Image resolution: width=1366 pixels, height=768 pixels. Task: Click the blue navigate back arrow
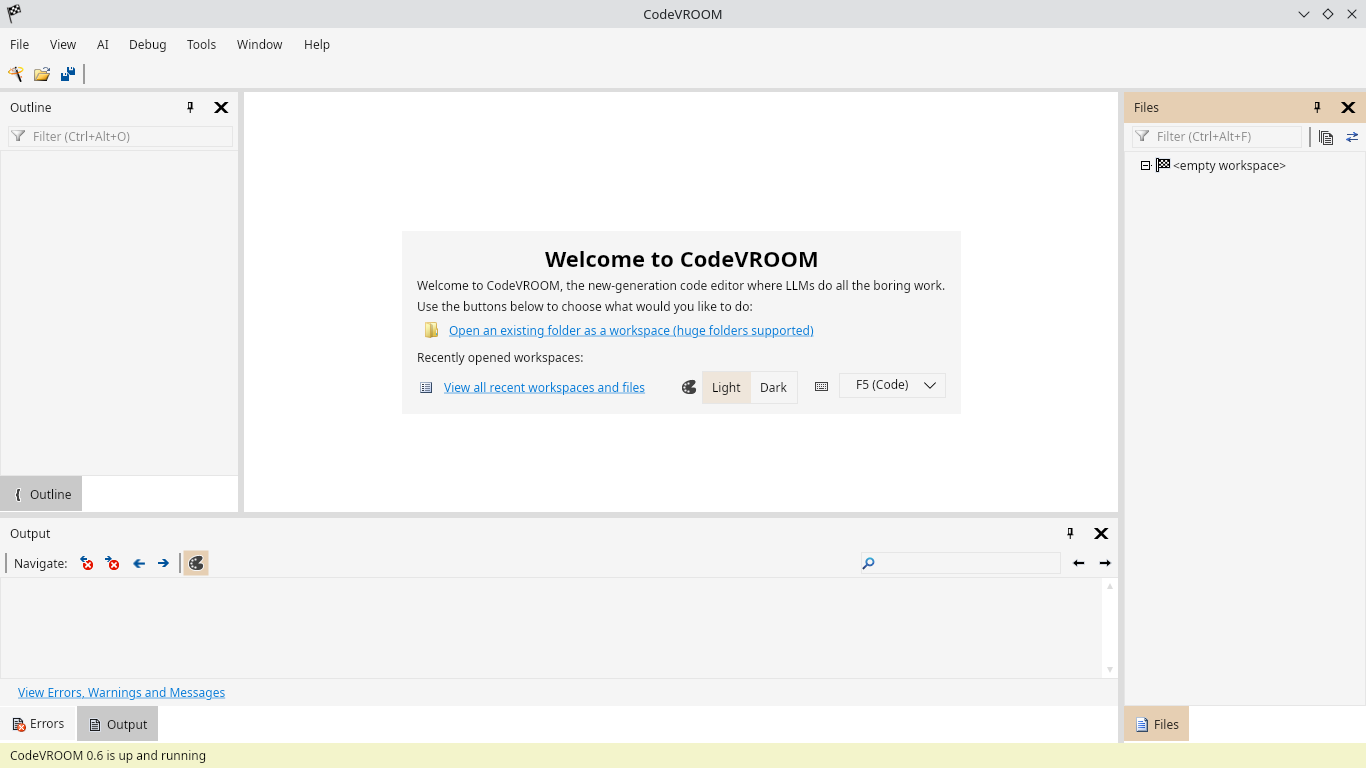click(x=139, y=563)
